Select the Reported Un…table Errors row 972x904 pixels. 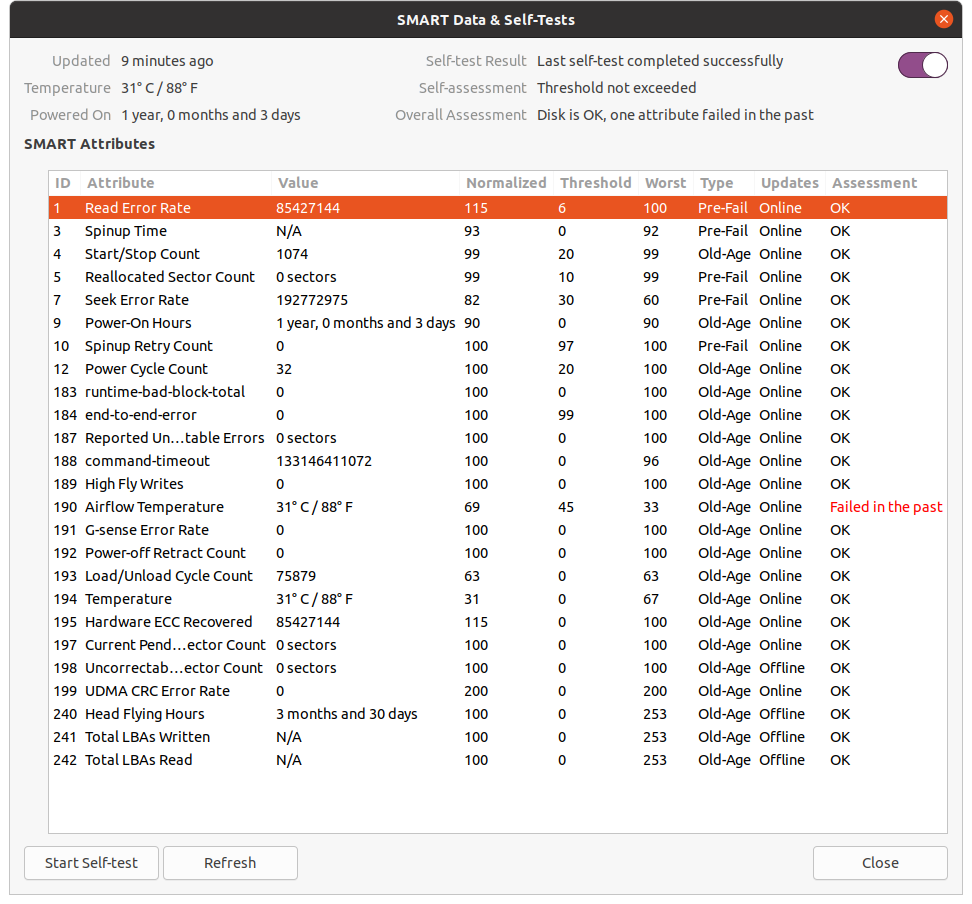coord(498,437)
